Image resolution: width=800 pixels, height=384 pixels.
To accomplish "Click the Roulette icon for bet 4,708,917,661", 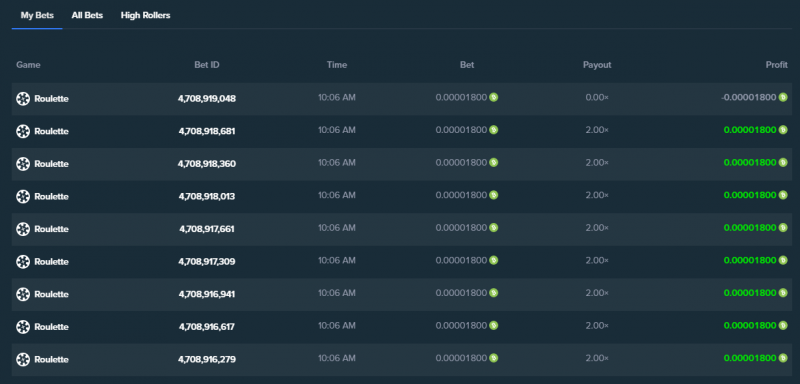I will coord(23,229).
